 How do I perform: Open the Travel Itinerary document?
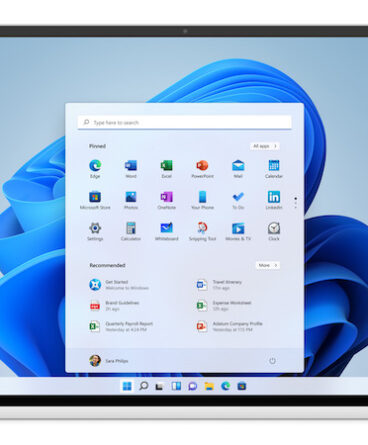tap(219, 285)
